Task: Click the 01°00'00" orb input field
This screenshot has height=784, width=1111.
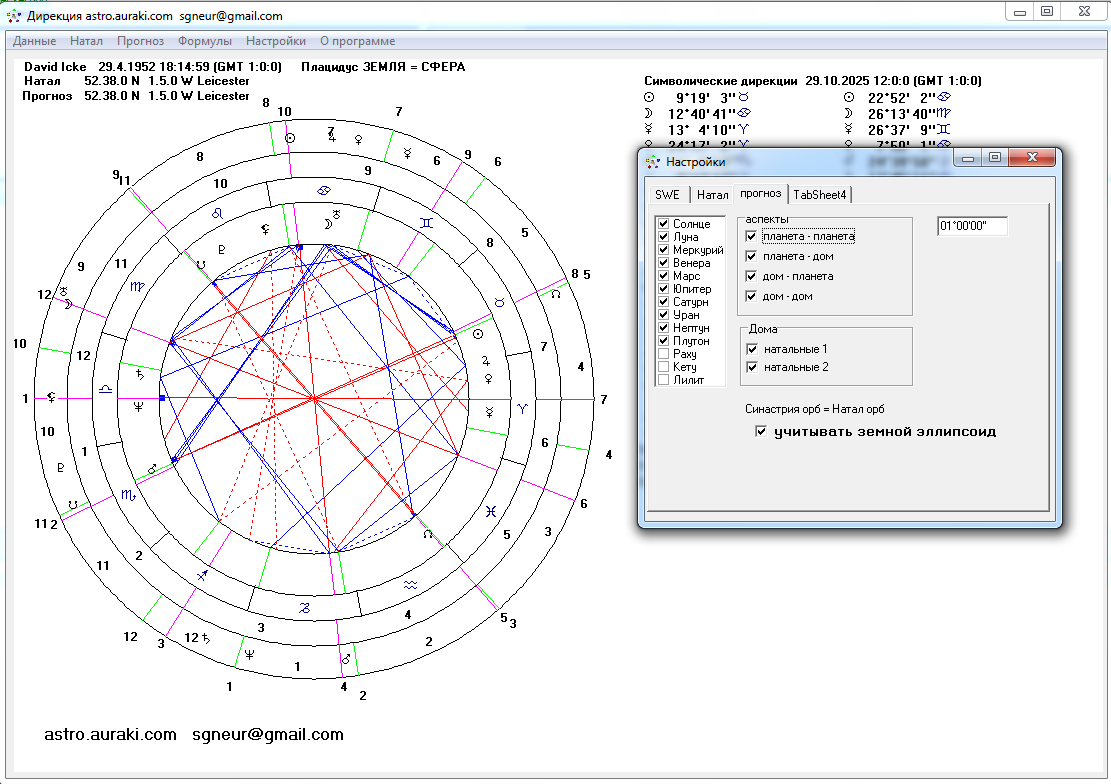Action: (971, 226)
